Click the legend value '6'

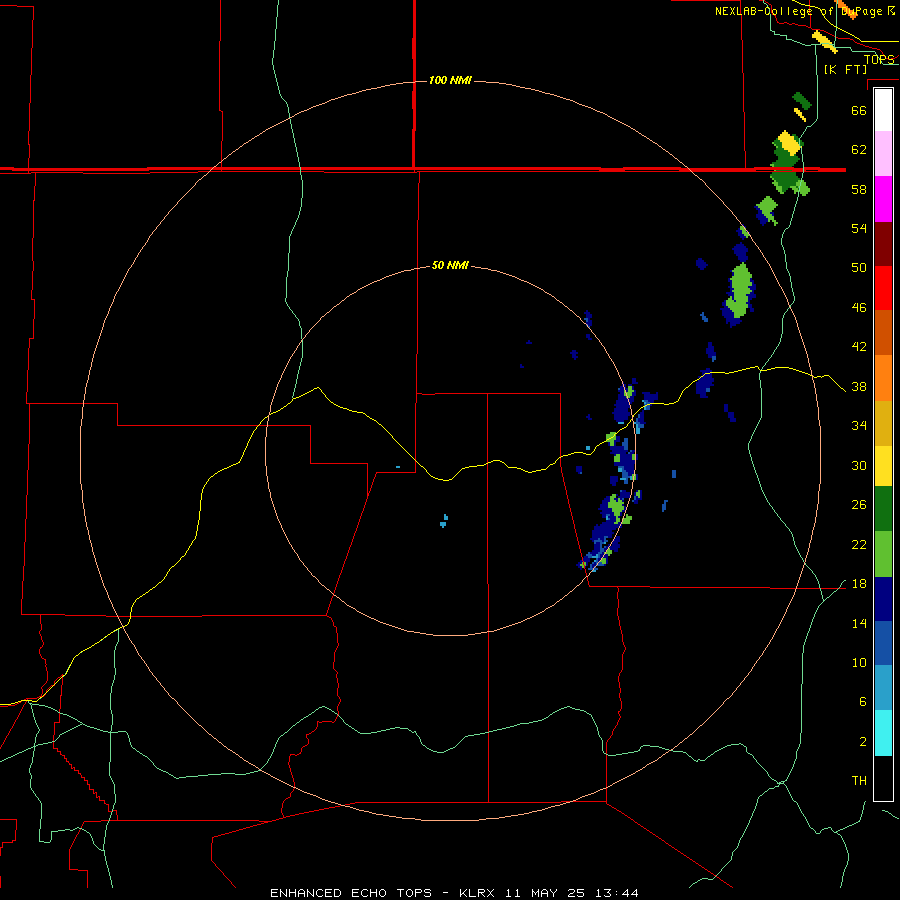pyautogui.click(x=863, y=702)
